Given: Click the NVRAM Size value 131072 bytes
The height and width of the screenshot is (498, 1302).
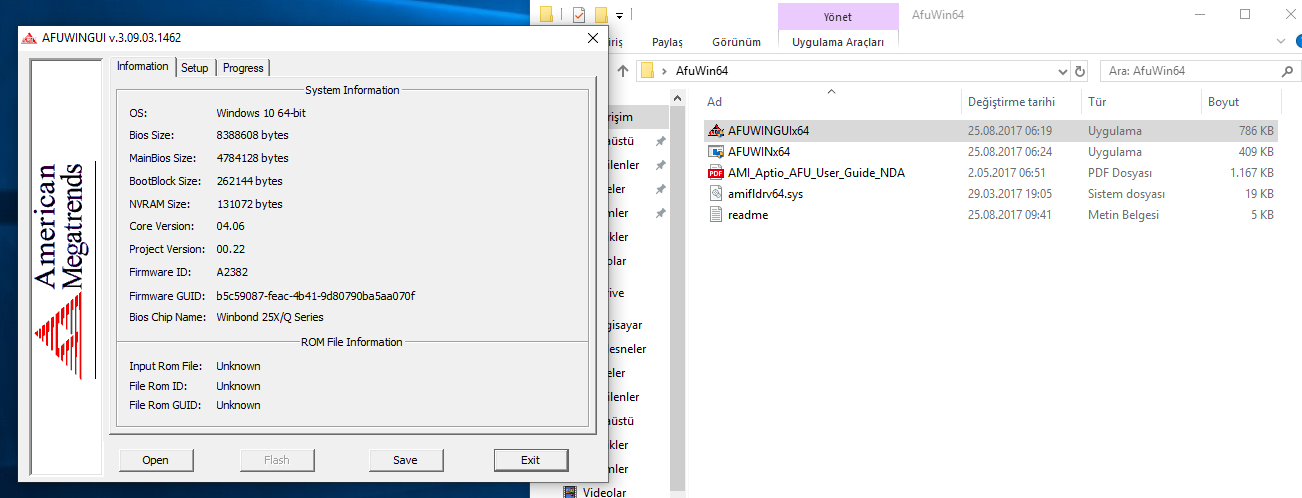Looking at the screenshot, I should pos(249,204).
